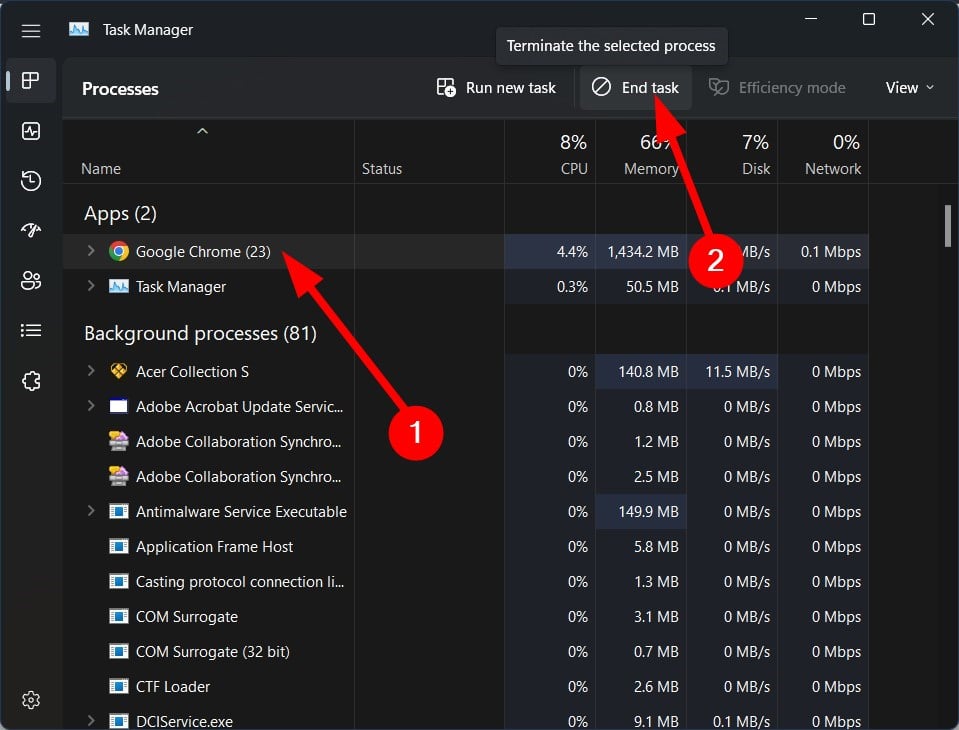
Task: Switch to Details list page
Action: tap(31, 331)
